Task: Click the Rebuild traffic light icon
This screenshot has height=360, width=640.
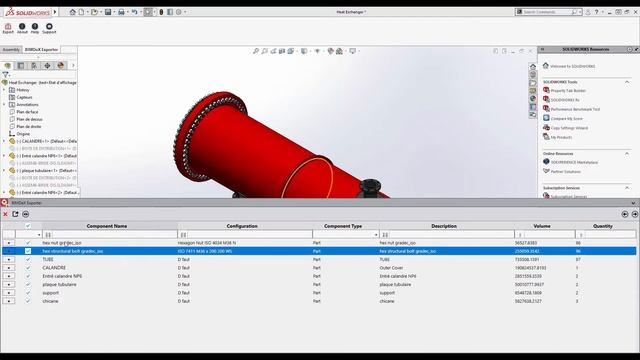Action: (161, 12)
